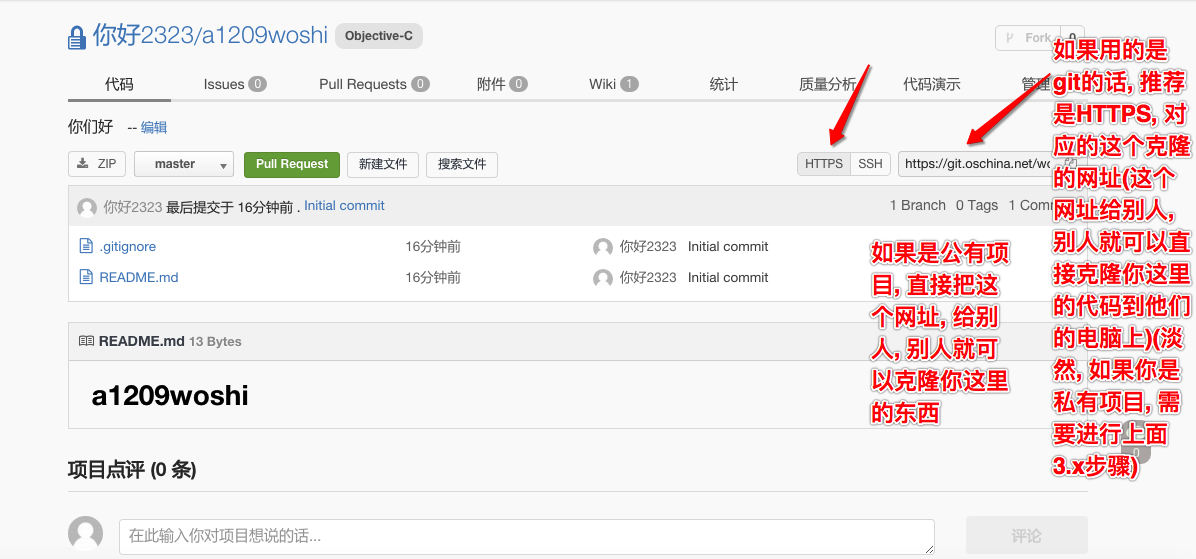The height and width of the screenshot is (559, 1196).
Task: Click the 项目点评 (0 条) heading
Action: (x=132, y=470)
